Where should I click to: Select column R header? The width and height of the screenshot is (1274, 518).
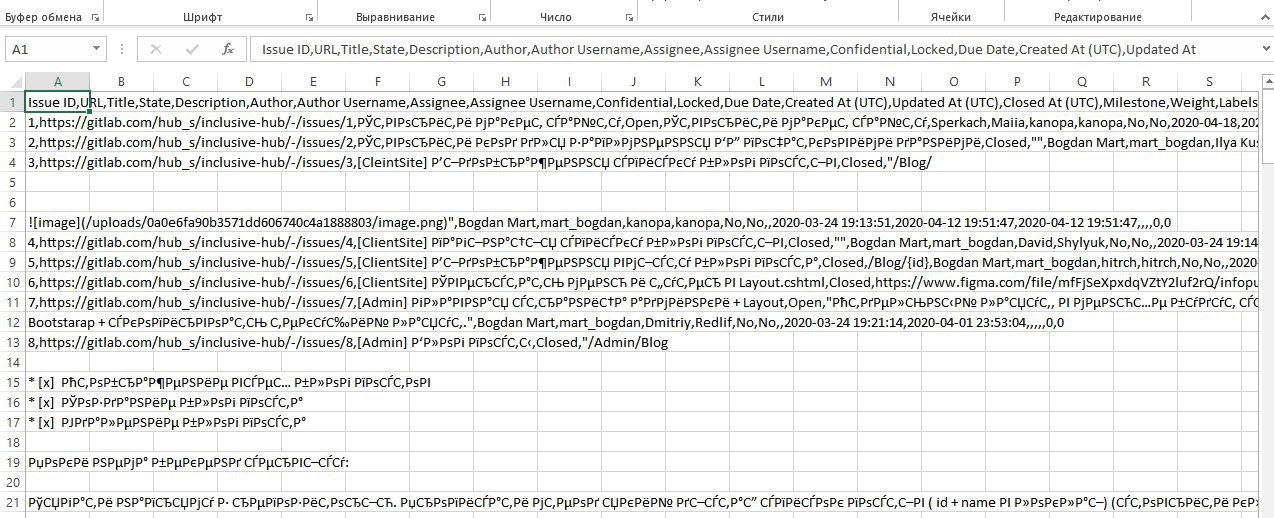point(1145,82)
